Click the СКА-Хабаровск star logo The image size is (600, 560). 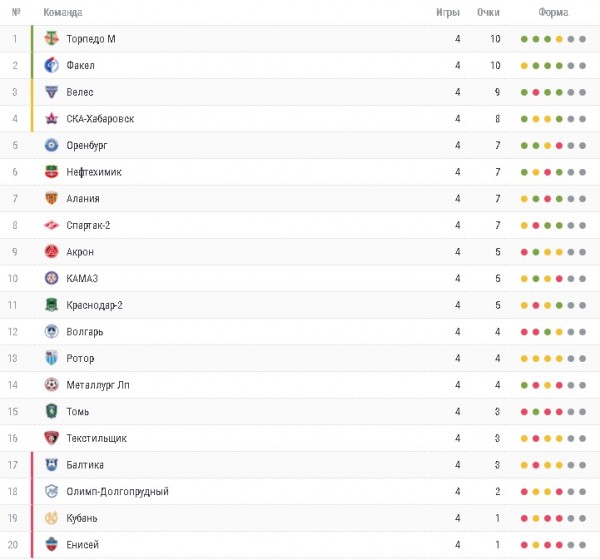[52, 119]
